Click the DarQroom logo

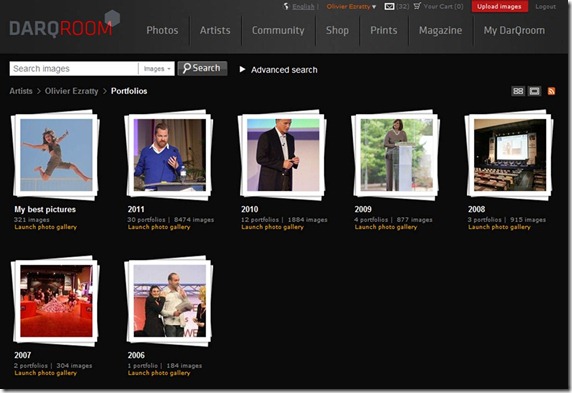point(65,25)
